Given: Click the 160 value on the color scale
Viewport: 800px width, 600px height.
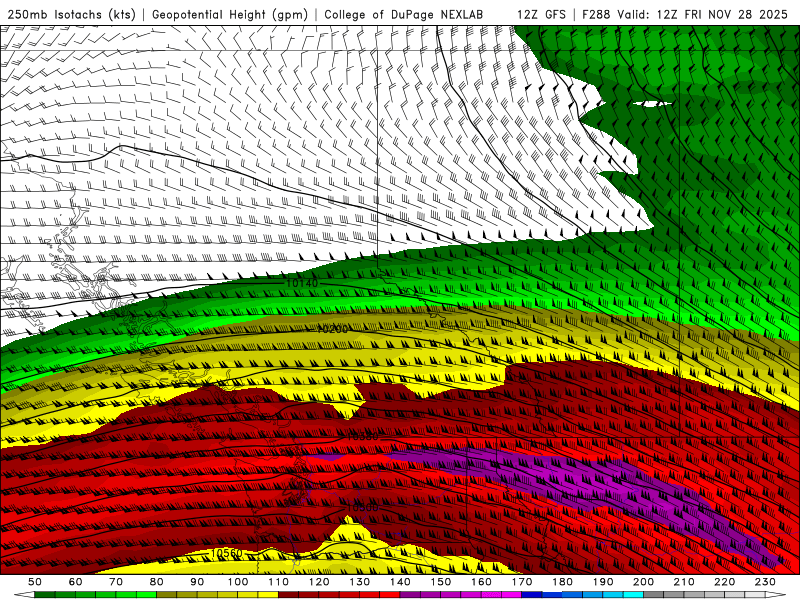Looking at the screenshot, I should [x=481, y=582].
